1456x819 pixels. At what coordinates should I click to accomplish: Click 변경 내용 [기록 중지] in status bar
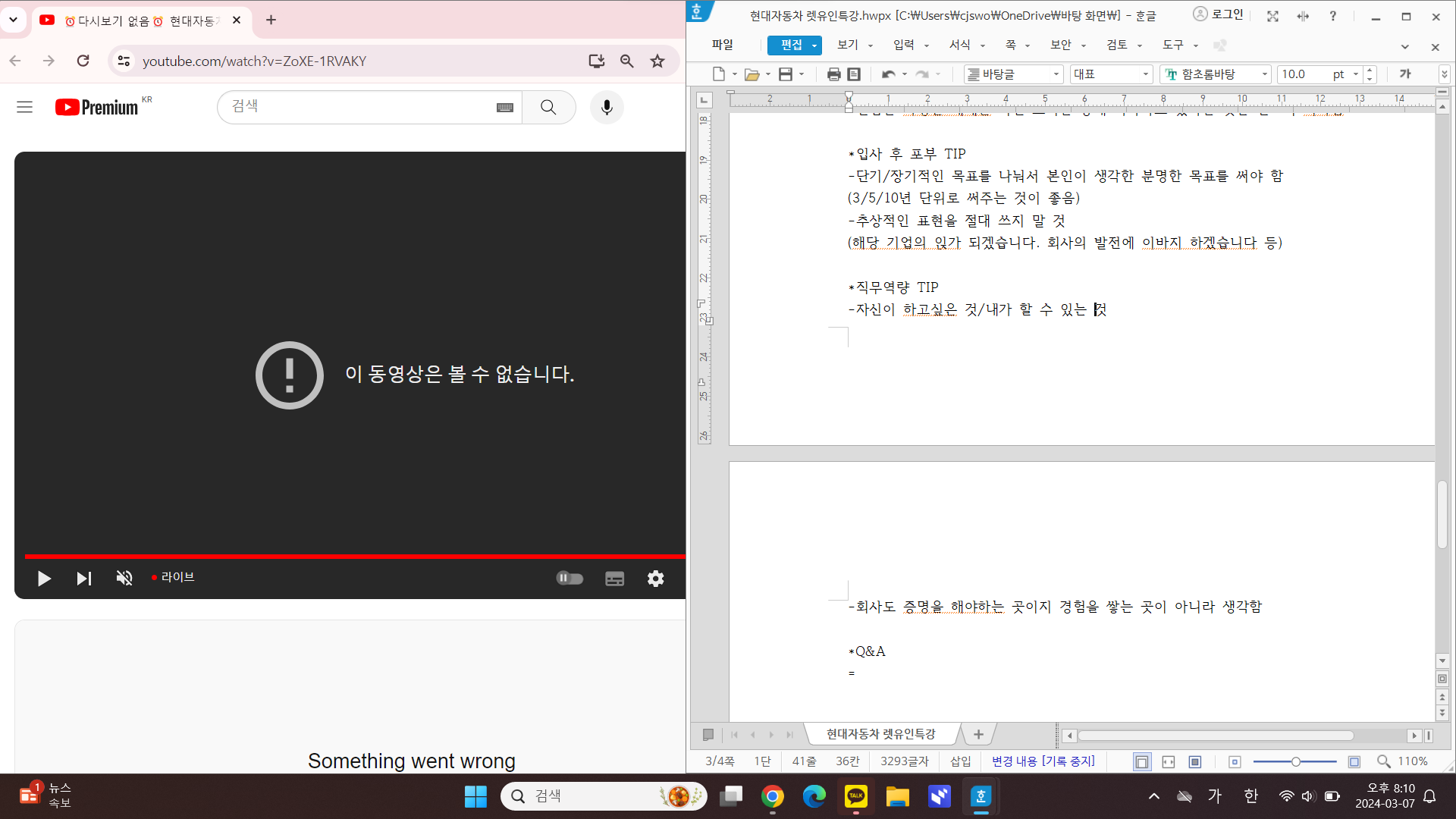tap(1043, 761)
